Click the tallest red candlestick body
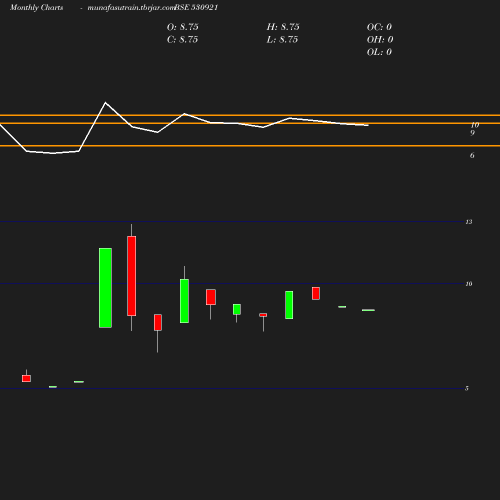Image resolution: width=500 pixels, height=500 pixels. 131,276
